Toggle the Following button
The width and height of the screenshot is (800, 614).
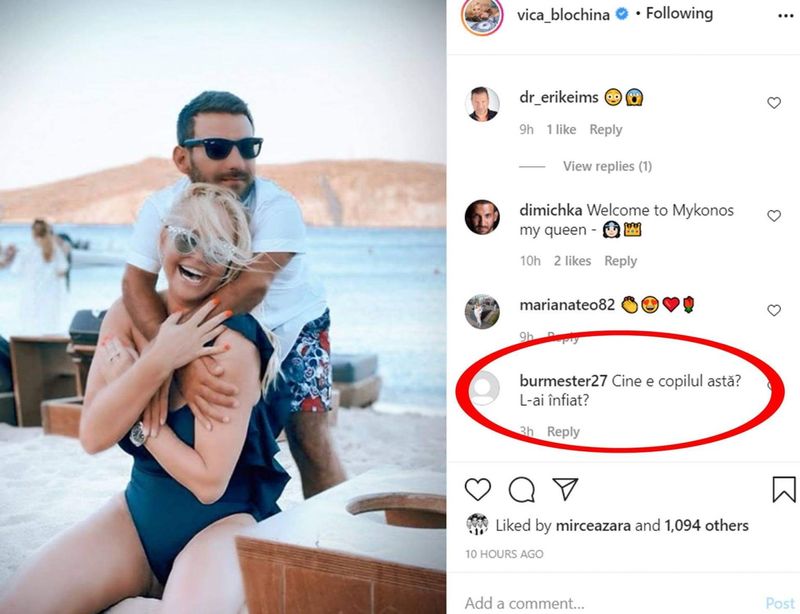click(x=679, y=14)
